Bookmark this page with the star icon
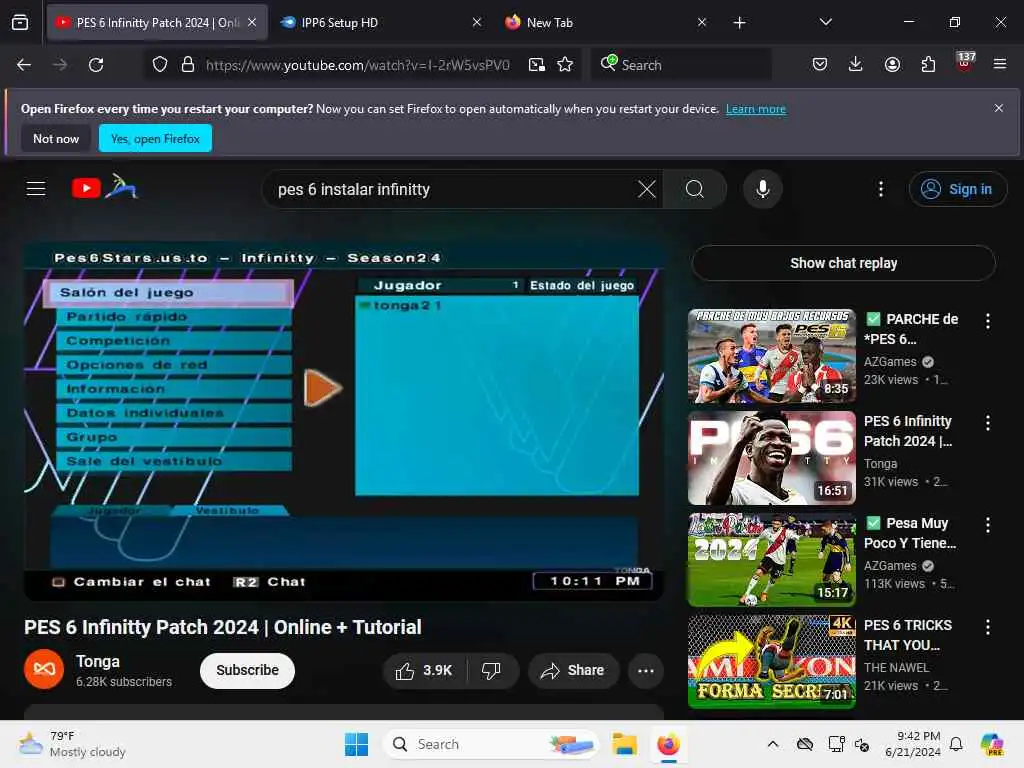 565,64
